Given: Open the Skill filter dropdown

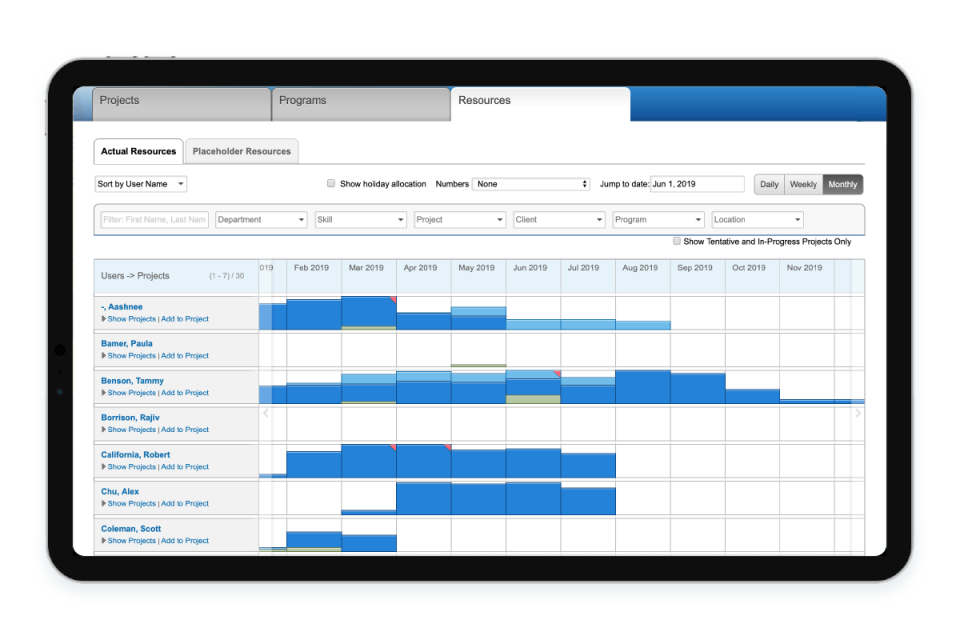Looking at the screenshot, I should point(362,219).
